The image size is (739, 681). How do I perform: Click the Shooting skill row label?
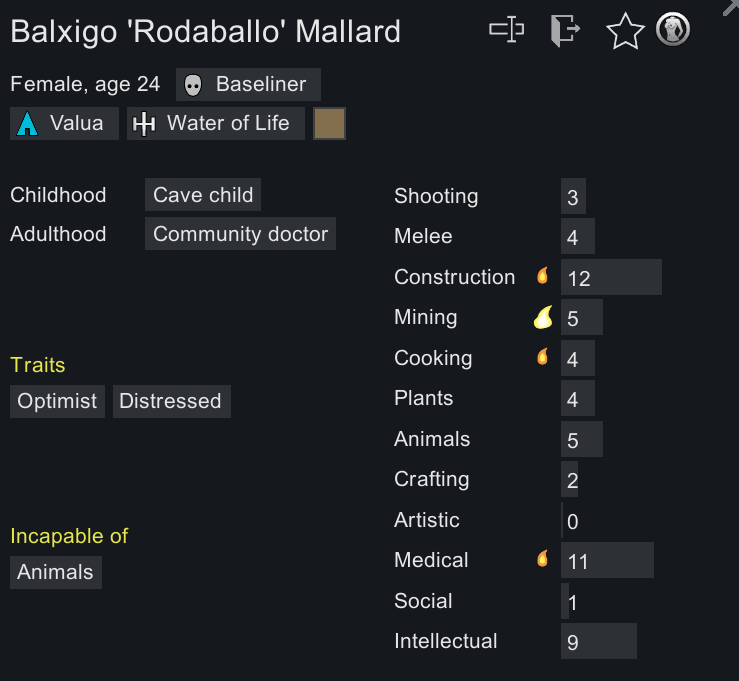[x=436, y=196]
